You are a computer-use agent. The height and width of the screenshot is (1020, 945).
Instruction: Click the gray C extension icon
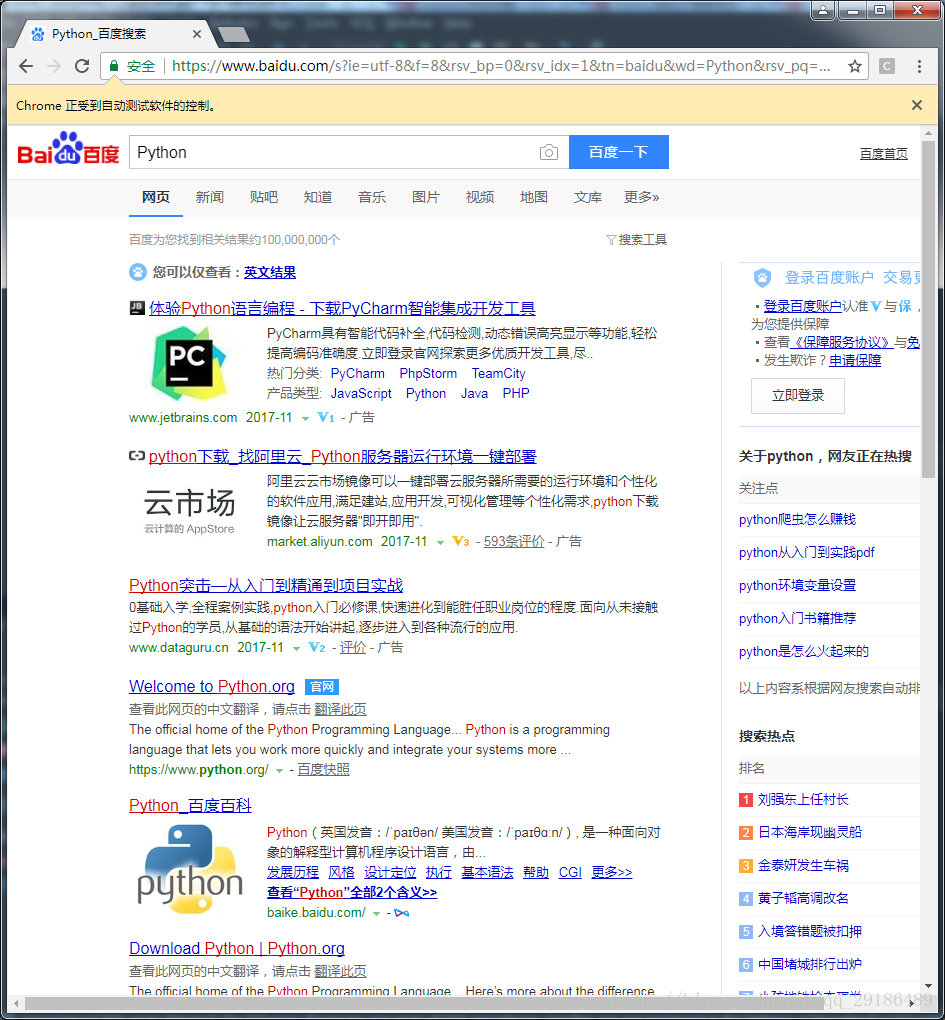tap(886, 66)
